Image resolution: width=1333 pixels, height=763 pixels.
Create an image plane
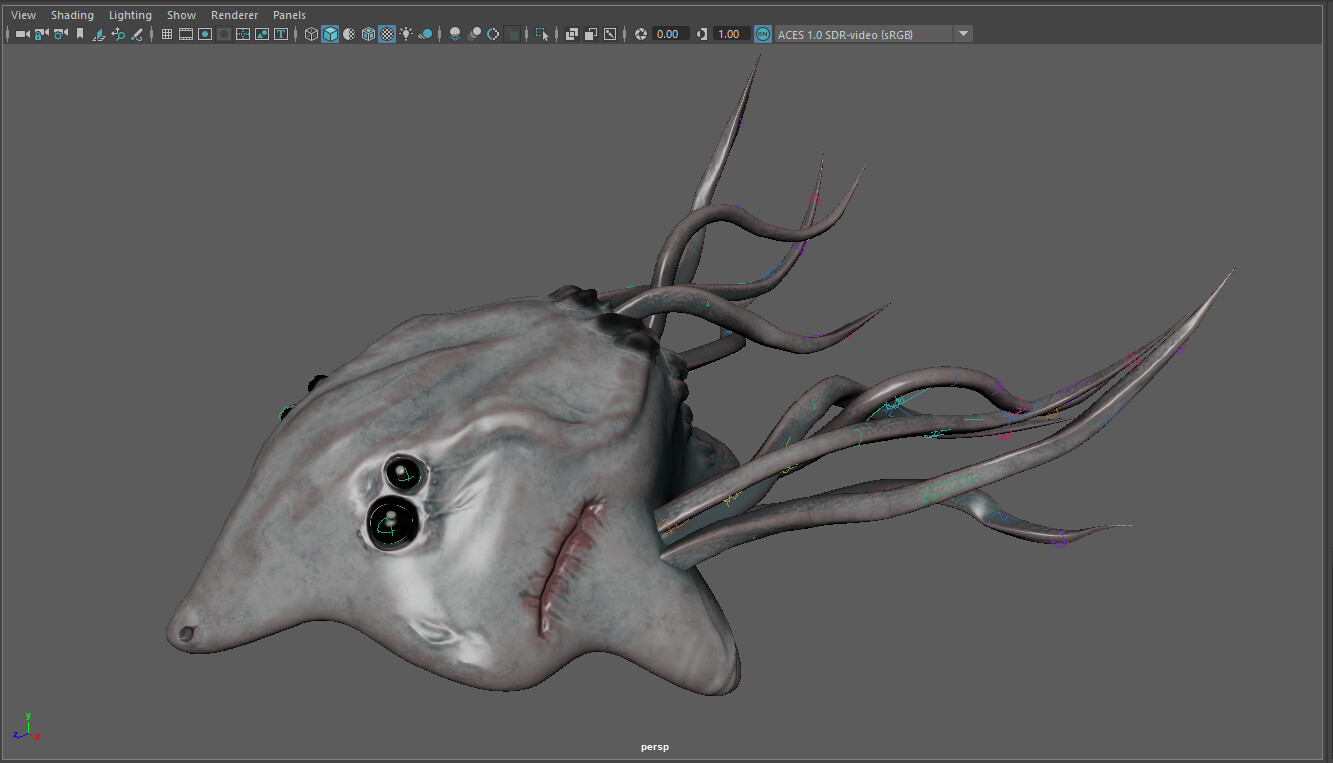click(x=101, y=33)
